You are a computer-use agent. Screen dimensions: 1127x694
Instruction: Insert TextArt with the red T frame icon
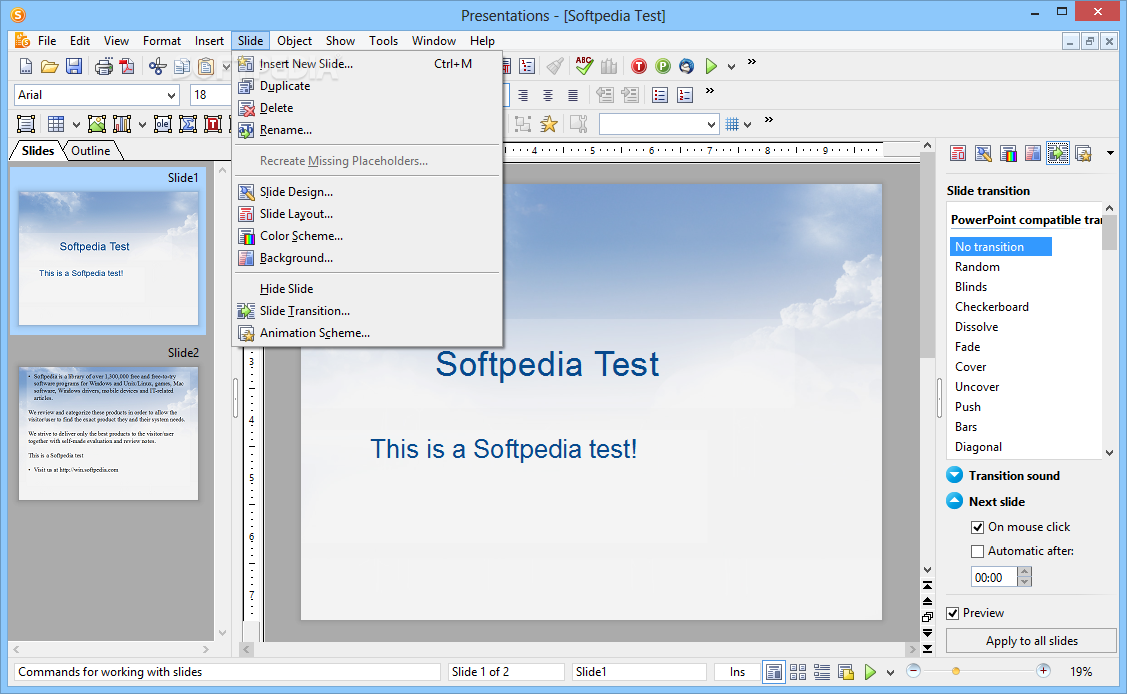click(x=213, y=124)
